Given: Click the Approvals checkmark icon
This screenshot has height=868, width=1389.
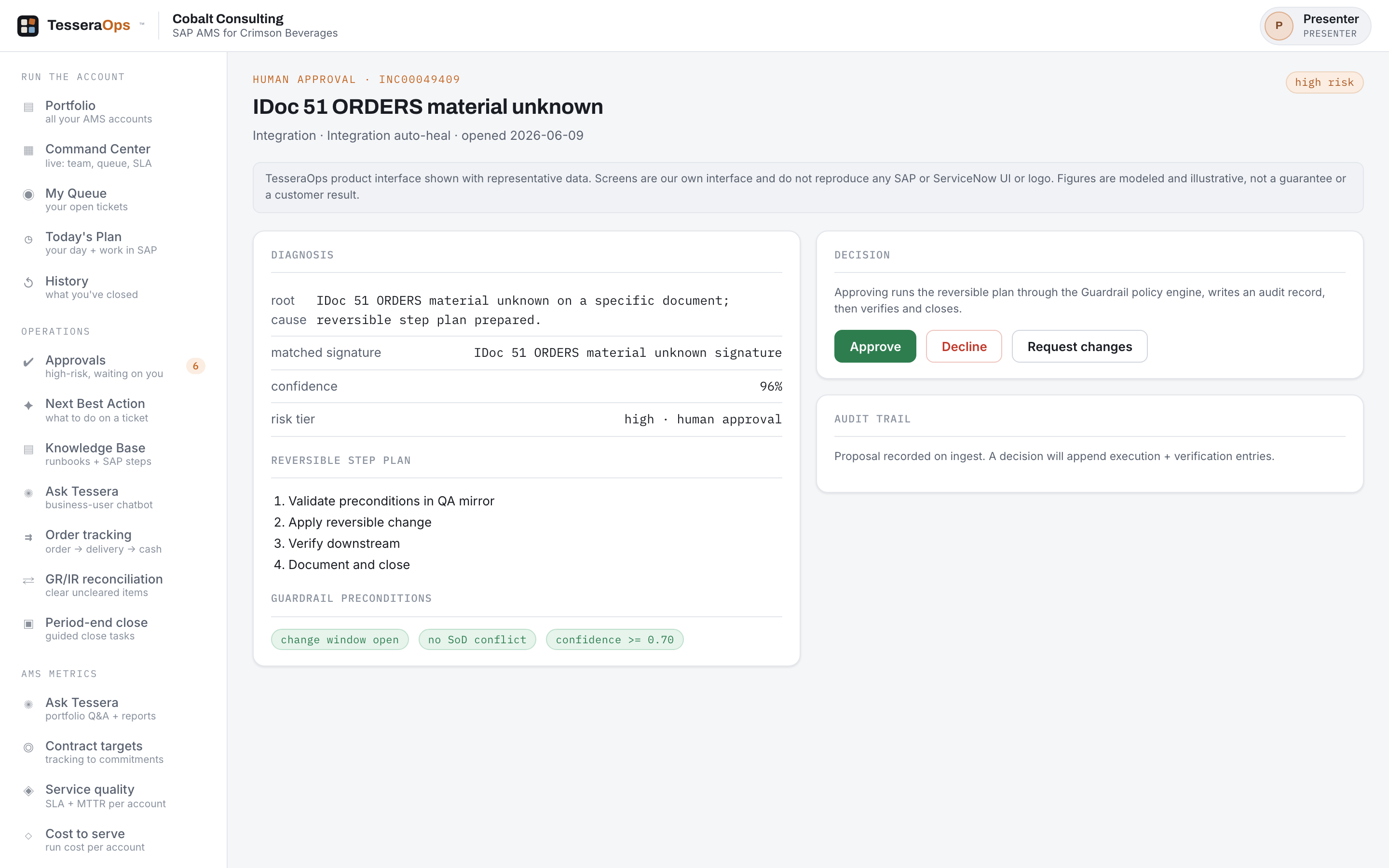Looking at the screenshot, I should click(x=28, y=362).
